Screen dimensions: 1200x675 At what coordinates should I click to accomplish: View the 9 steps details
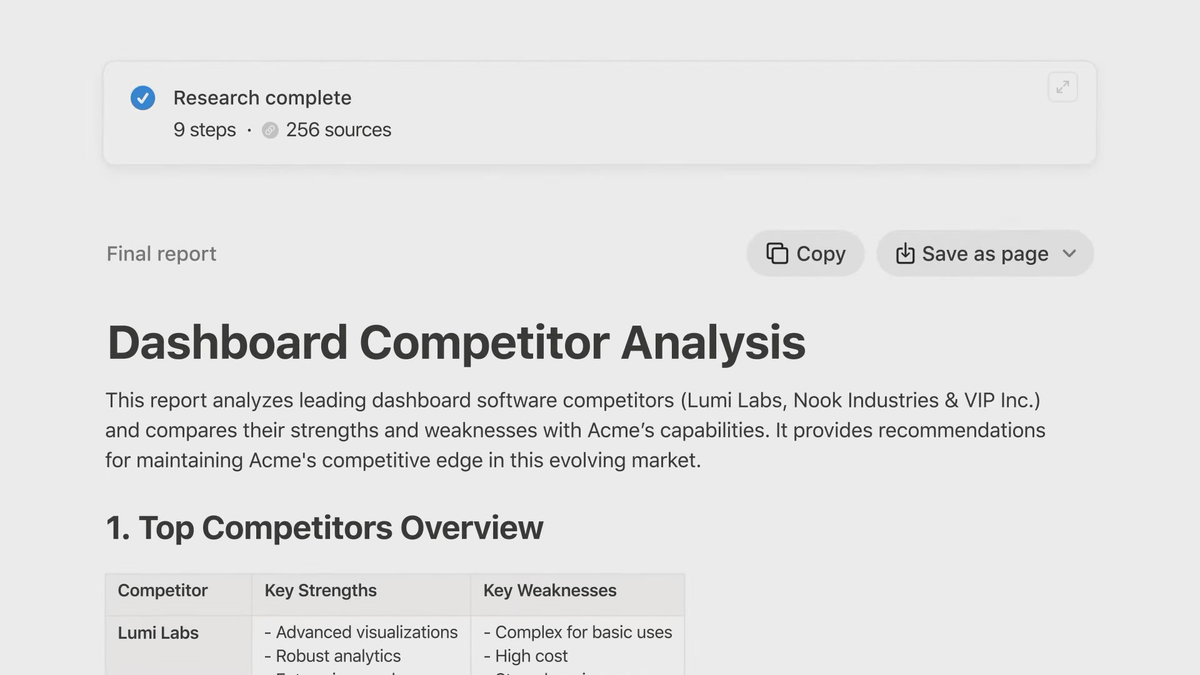point(205,130)
